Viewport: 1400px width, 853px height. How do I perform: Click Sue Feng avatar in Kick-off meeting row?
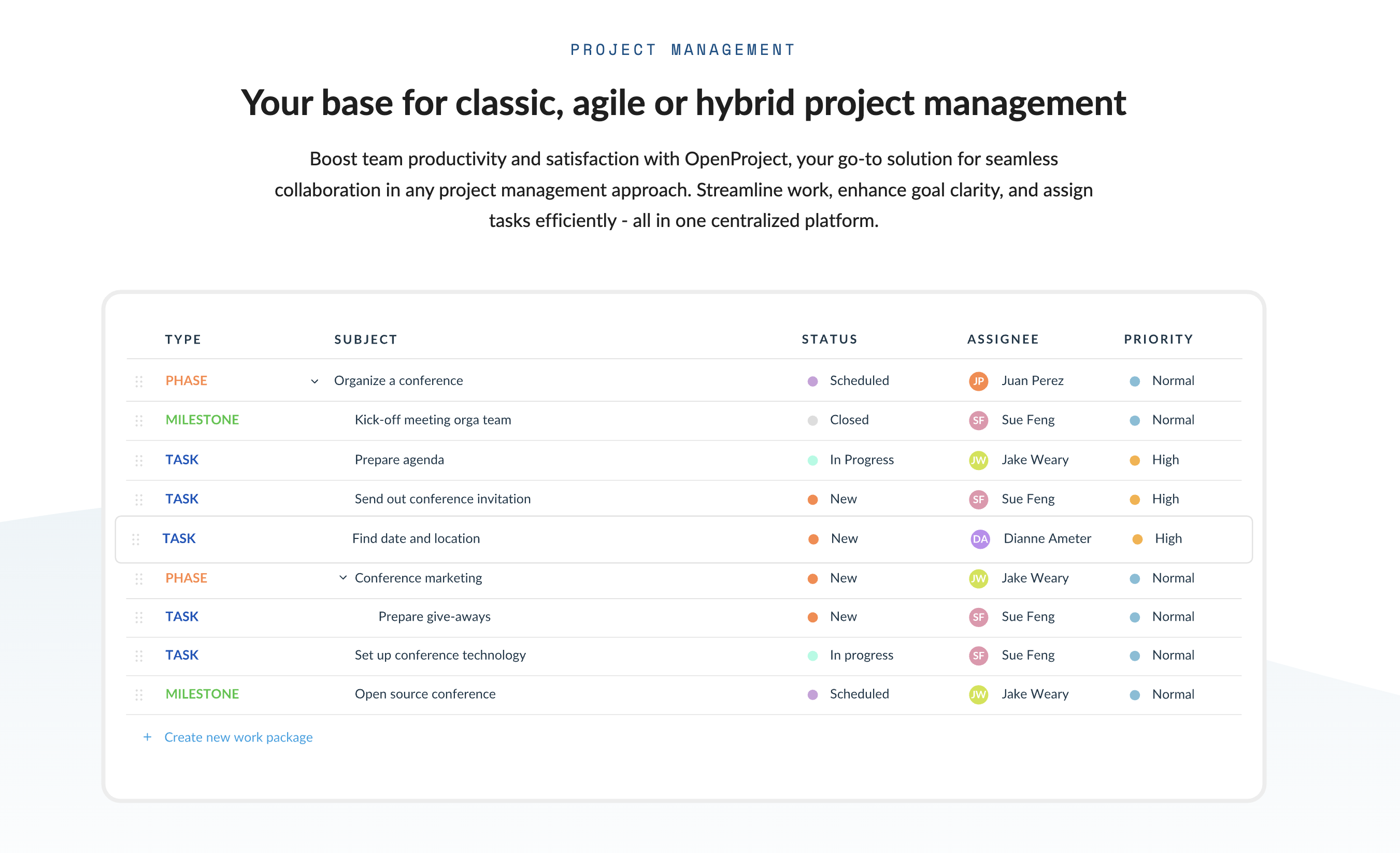point(978,420)
